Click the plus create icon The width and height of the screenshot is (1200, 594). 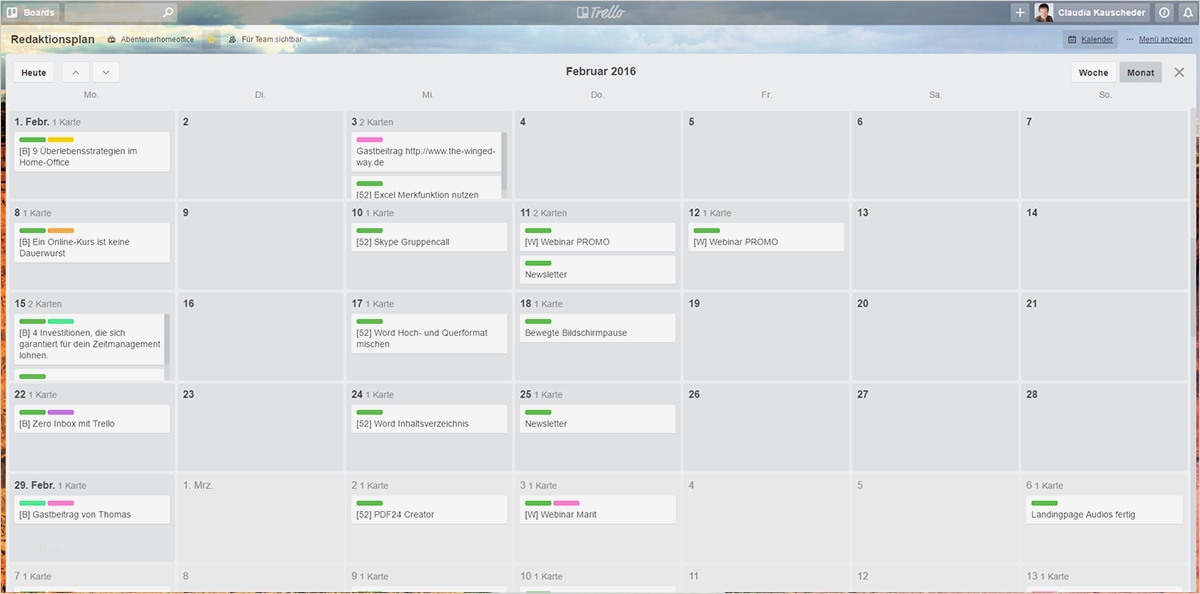1019,13
